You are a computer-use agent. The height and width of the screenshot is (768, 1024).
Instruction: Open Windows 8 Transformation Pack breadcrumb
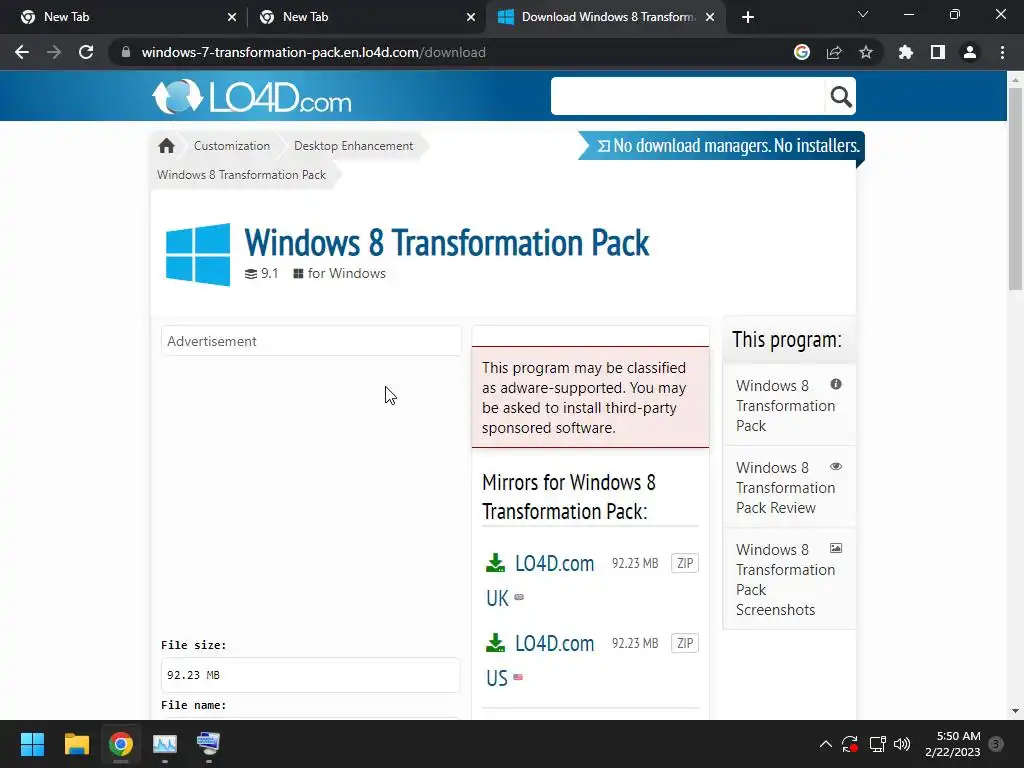pyautogui.click(x=241, y=174)
